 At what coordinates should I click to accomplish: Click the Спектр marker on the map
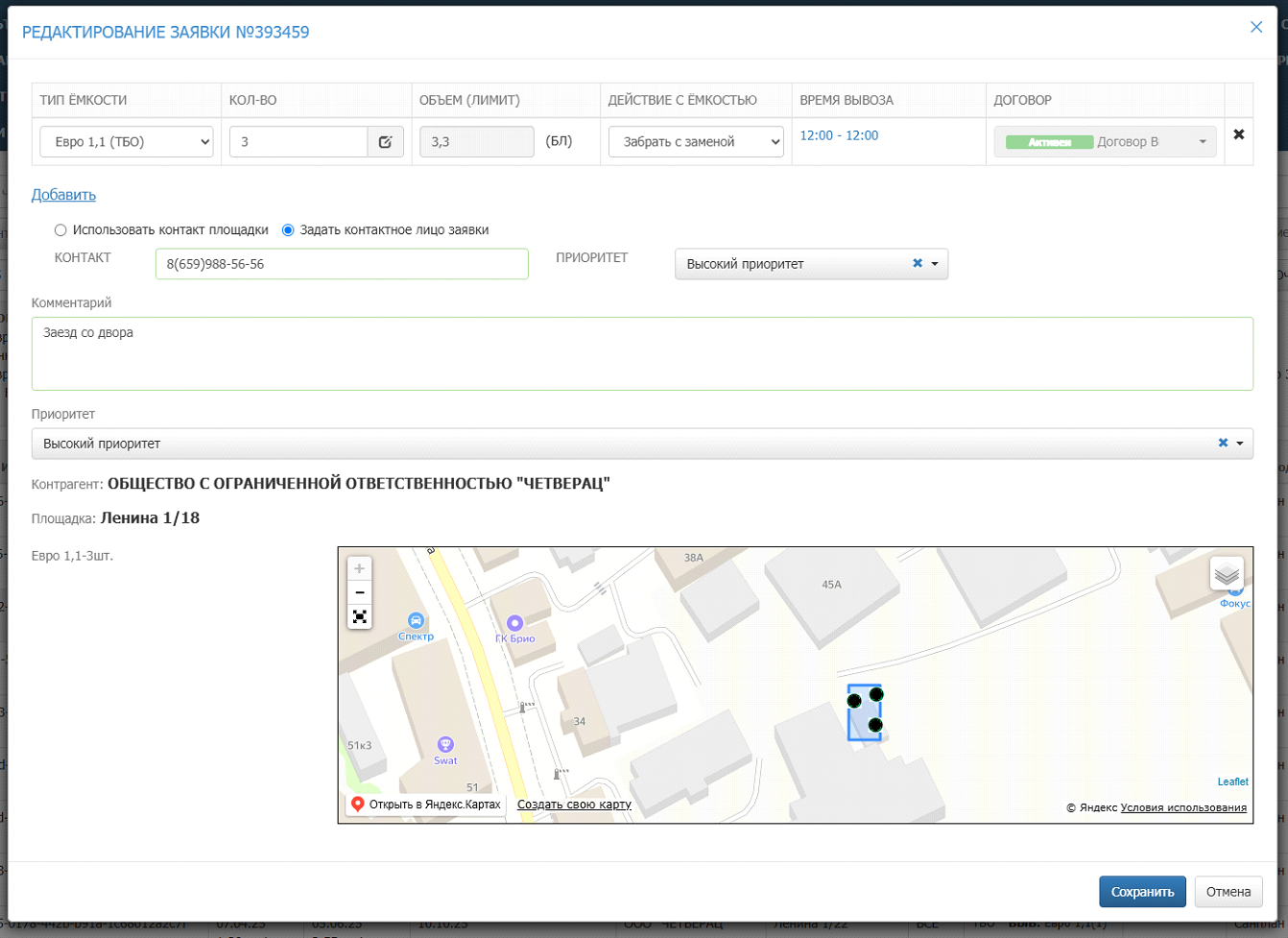(416, 621)
